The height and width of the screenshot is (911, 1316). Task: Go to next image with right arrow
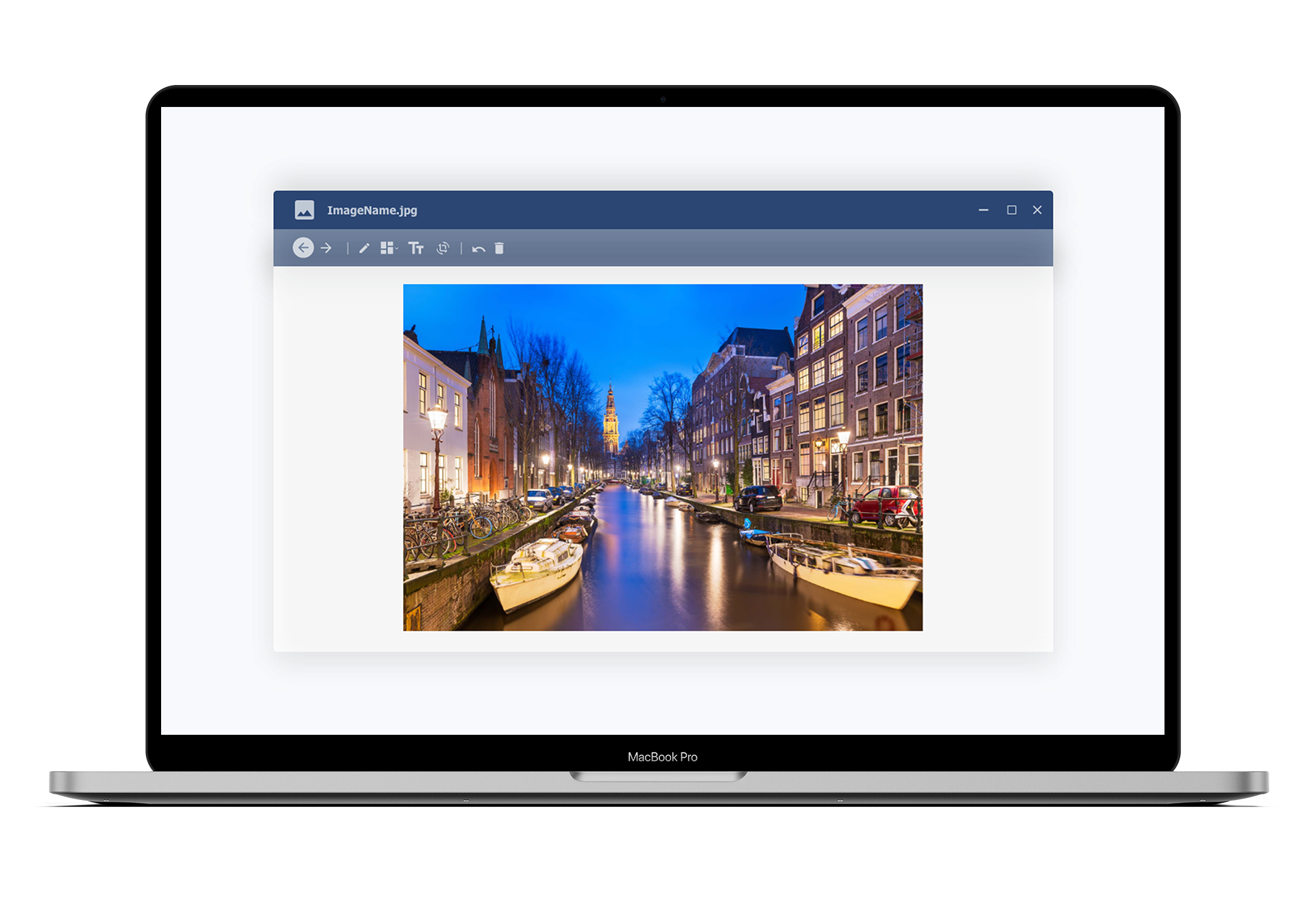click(x=326, y=247)
